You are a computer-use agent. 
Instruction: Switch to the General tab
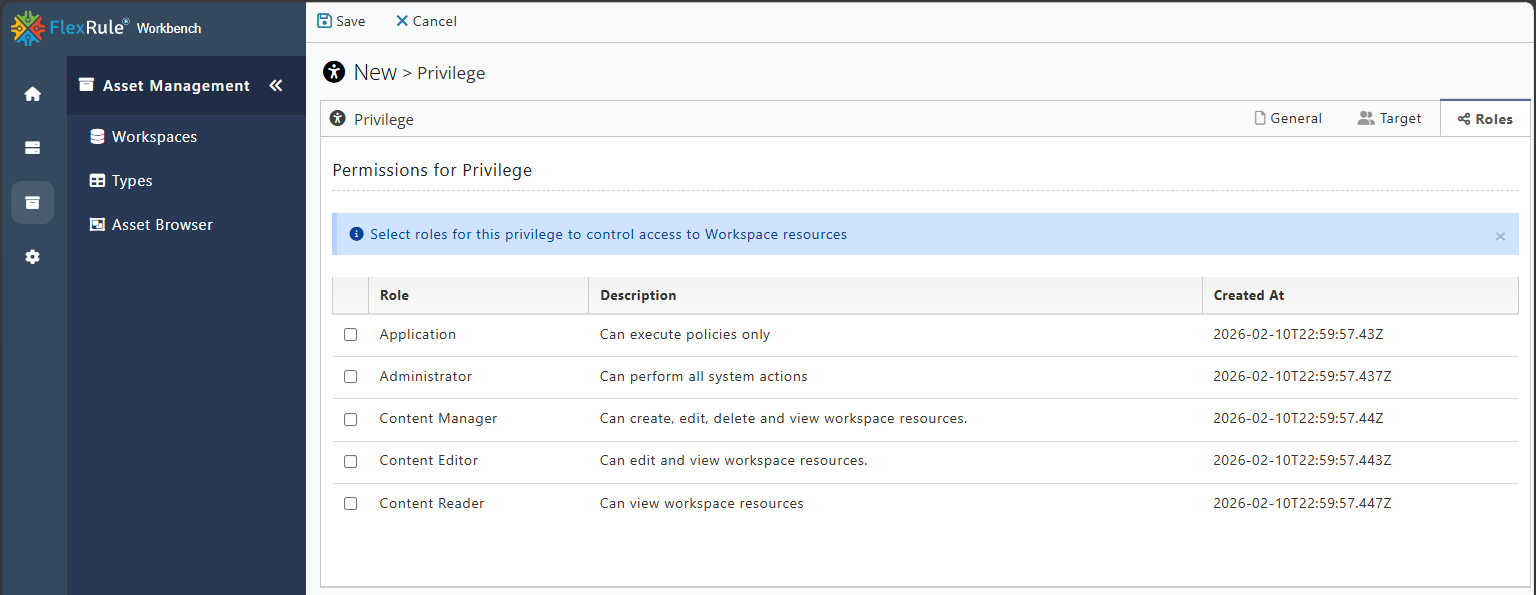coord(1288,118)
